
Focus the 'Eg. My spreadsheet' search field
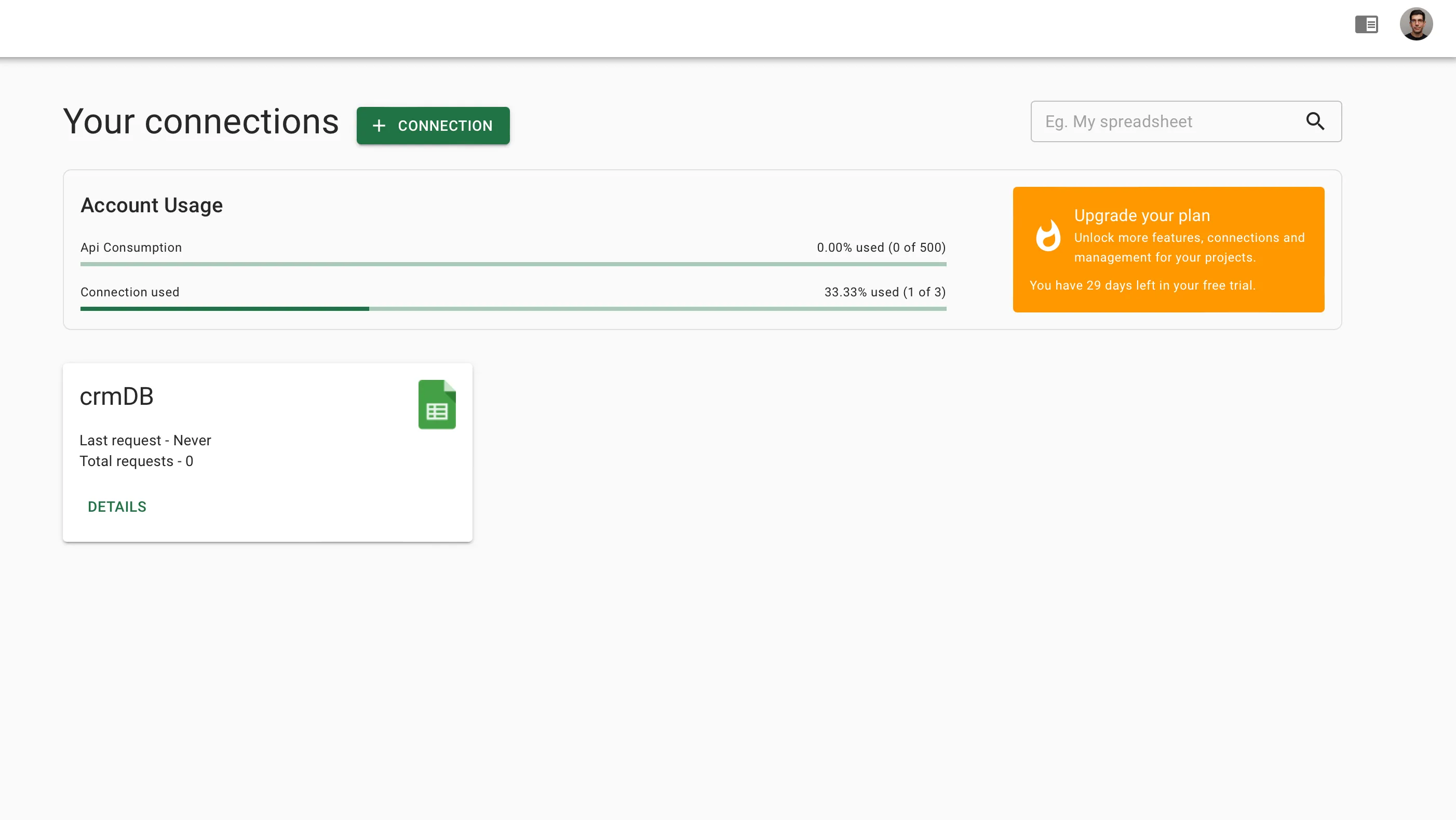point(1158,121)
